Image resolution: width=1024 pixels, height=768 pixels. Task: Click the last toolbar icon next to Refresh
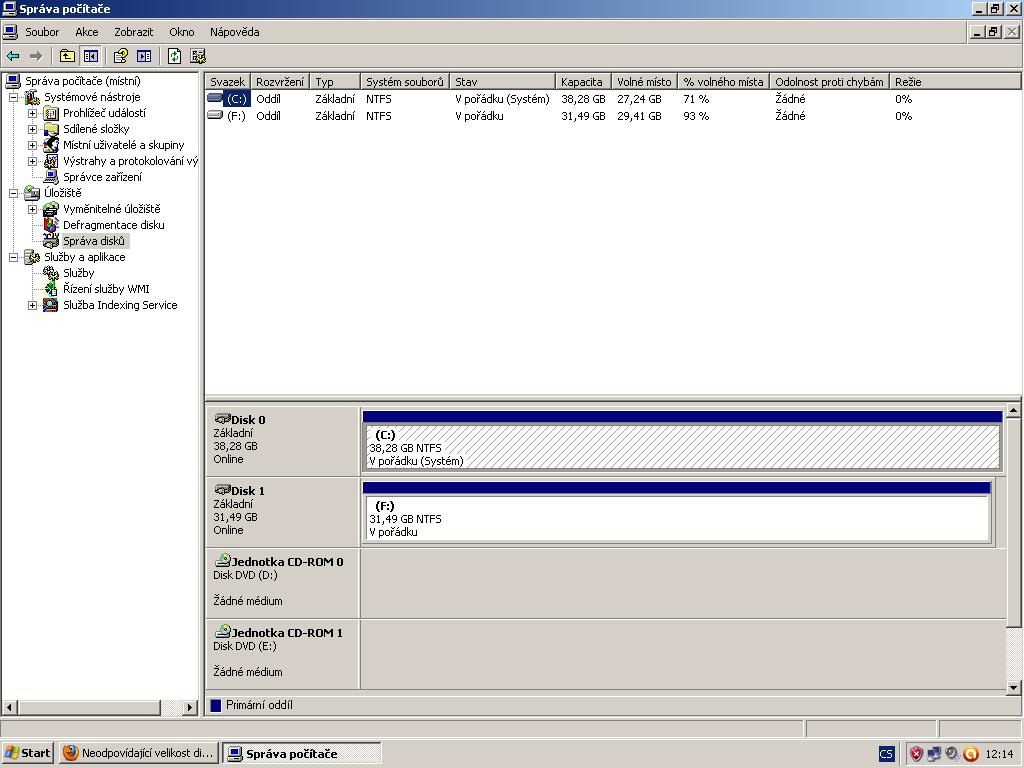(198, 56)
